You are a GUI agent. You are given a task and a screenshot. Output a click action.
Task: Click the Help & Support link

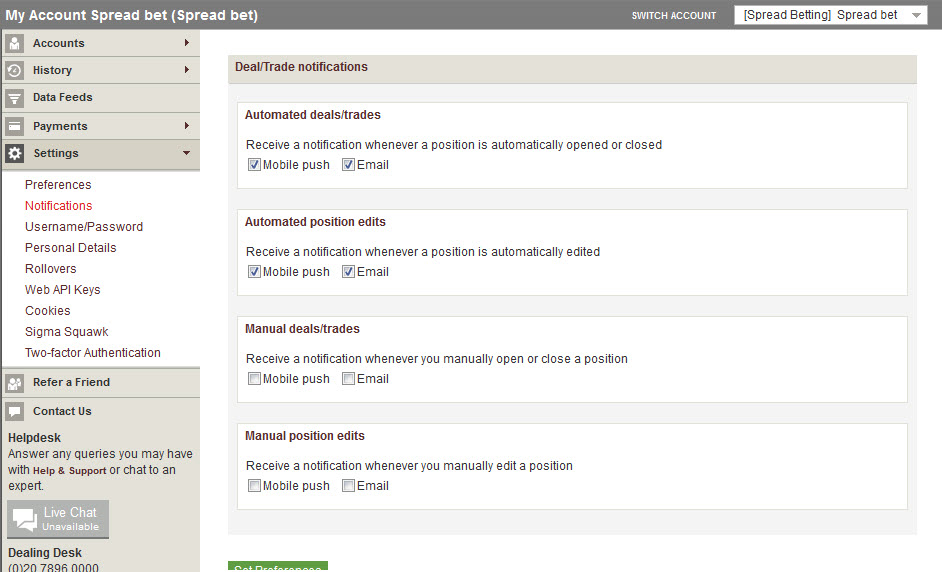click(x=69, y=470)
